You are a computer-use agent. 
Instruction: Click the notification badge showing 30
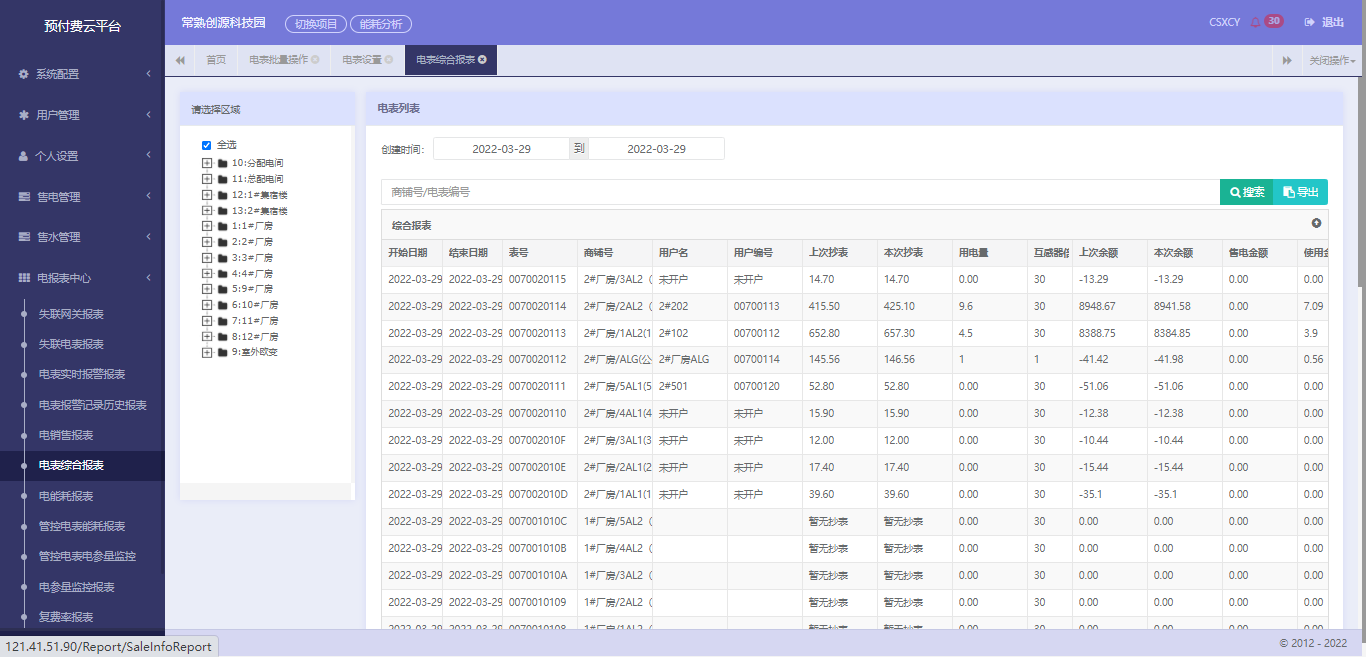coord(1274,21)
